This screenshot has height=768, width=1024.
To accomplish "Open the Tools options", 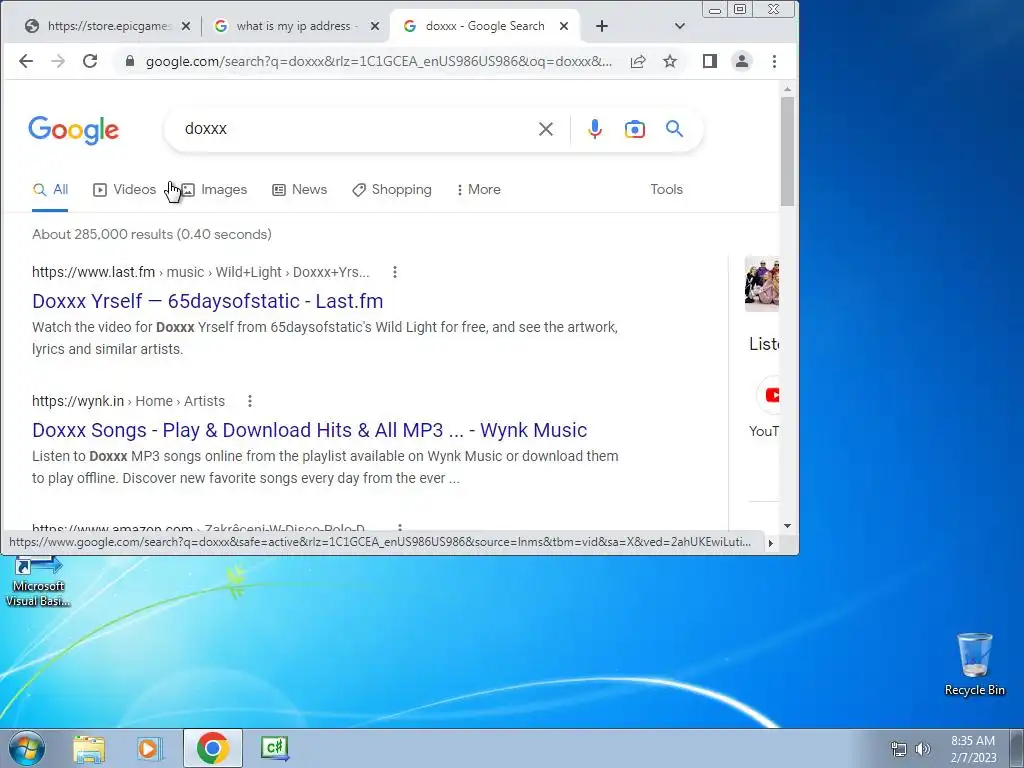I will click(x=666, y=189).
